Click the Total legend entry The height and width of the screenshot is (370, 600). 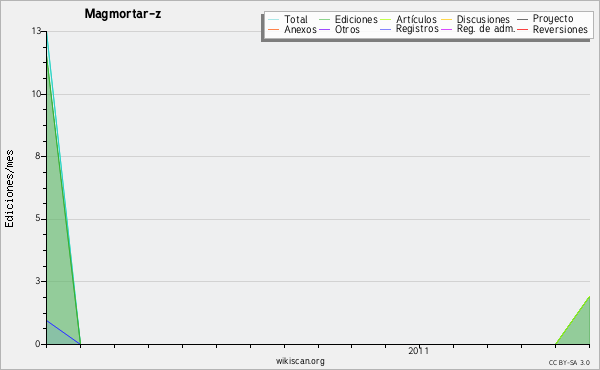[288, 19]
